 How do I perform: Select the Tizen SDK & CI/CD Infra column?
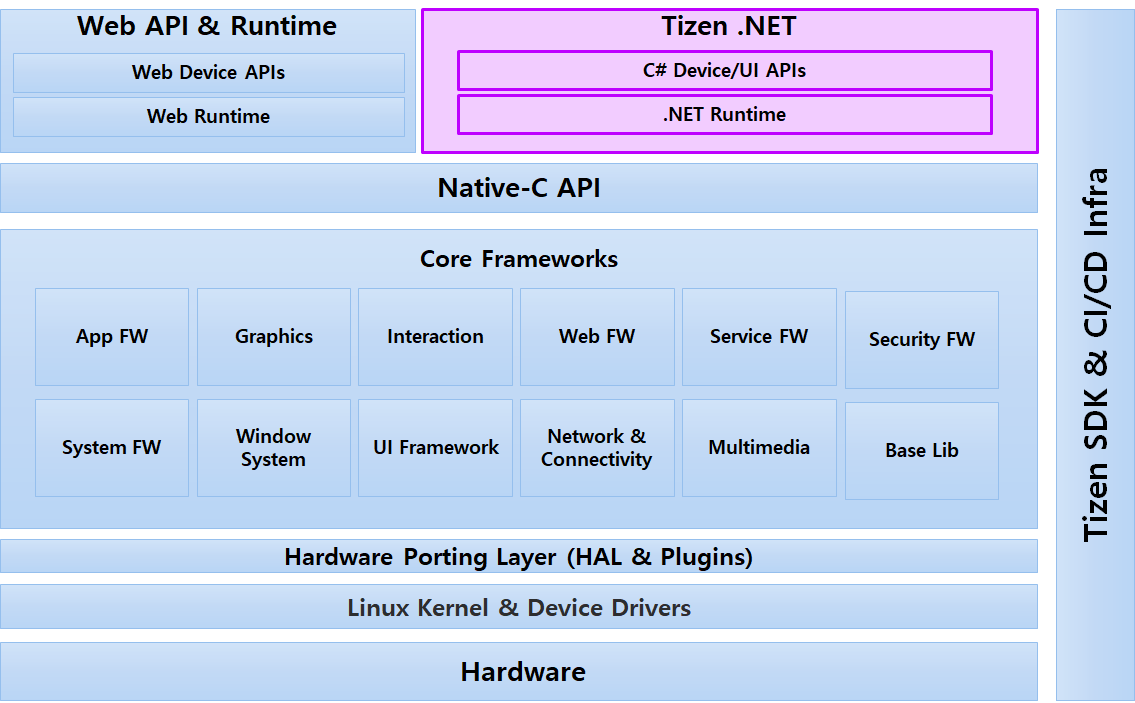coord(1095,355)
